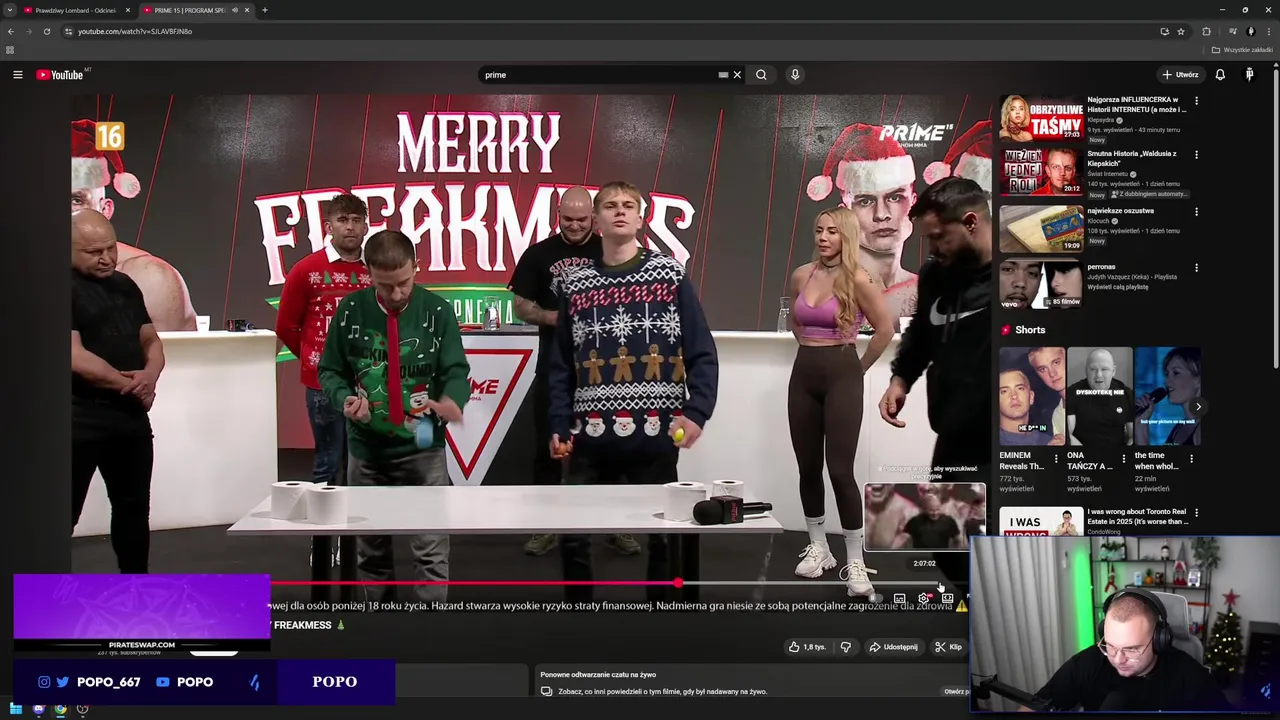1280x720 pixels.
Task: Open the on-screen keyboard icon in search
Action: (723, 75)
